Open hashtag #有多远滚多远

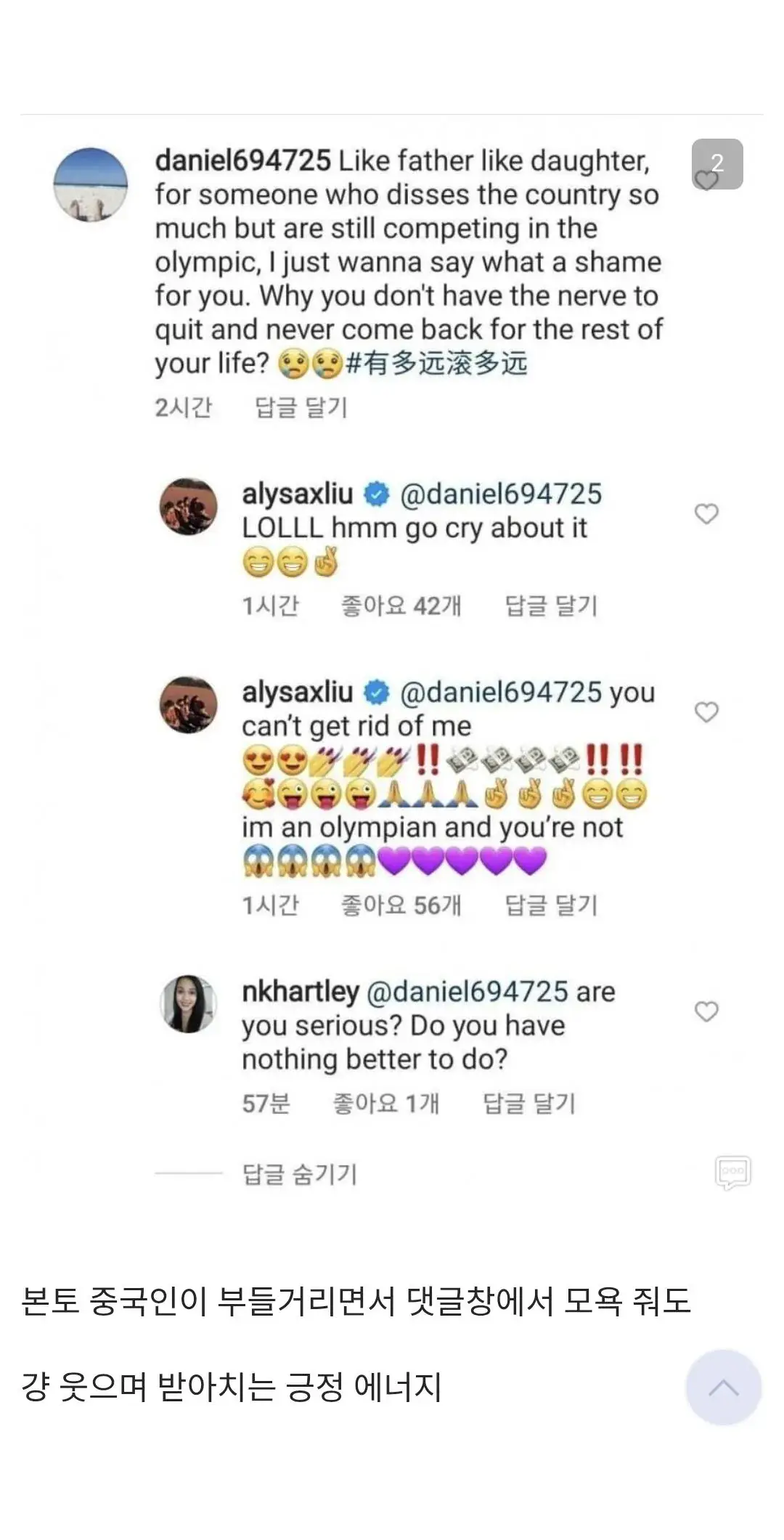pos(437,363)
